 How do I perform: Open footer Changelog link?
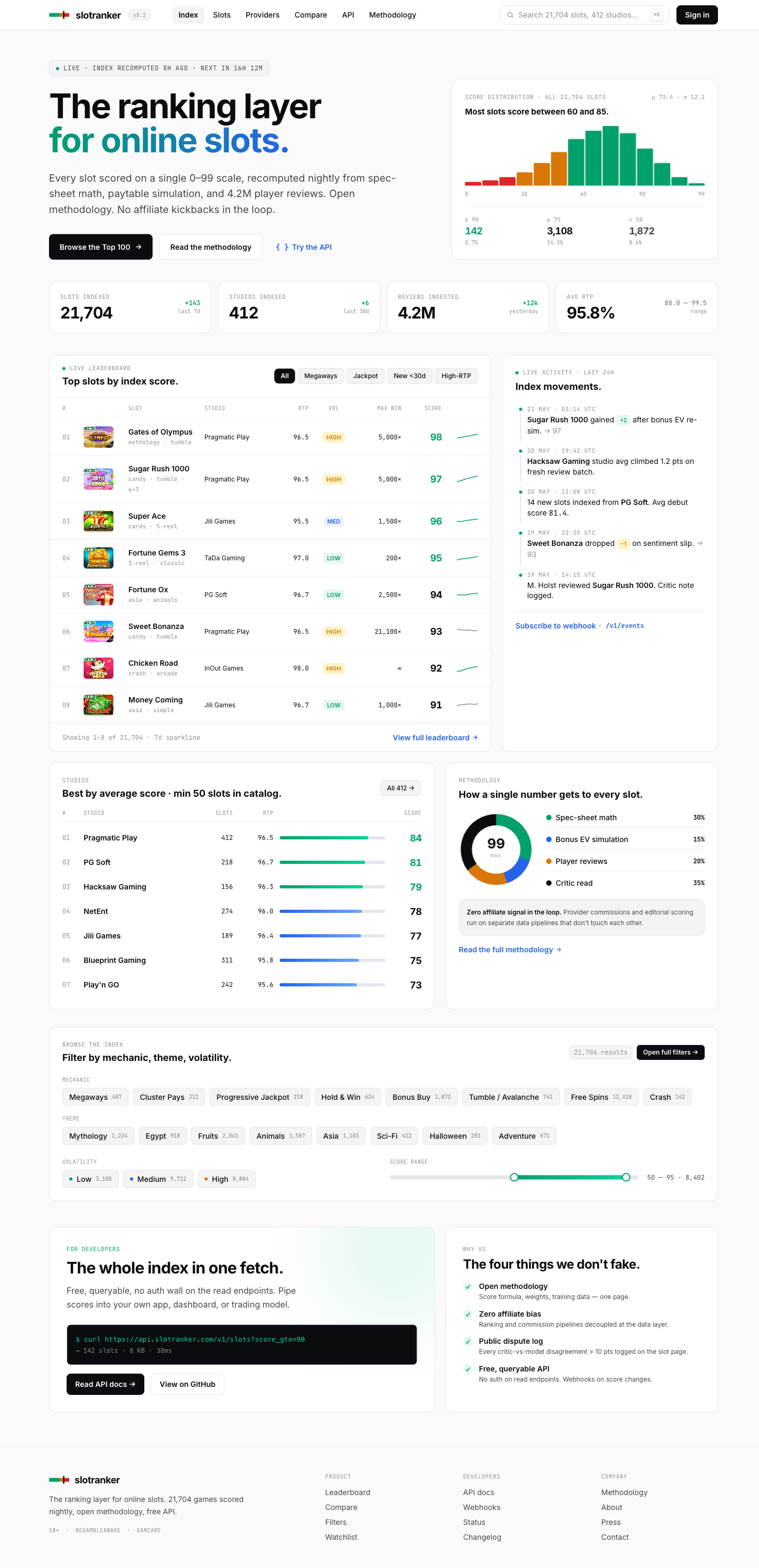(x=482, y=1537)
